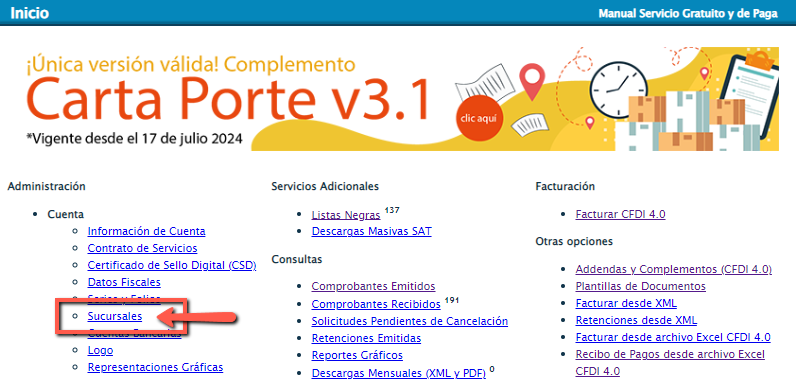Open Facturar CFDI 4.0 link

pos(620,214)
